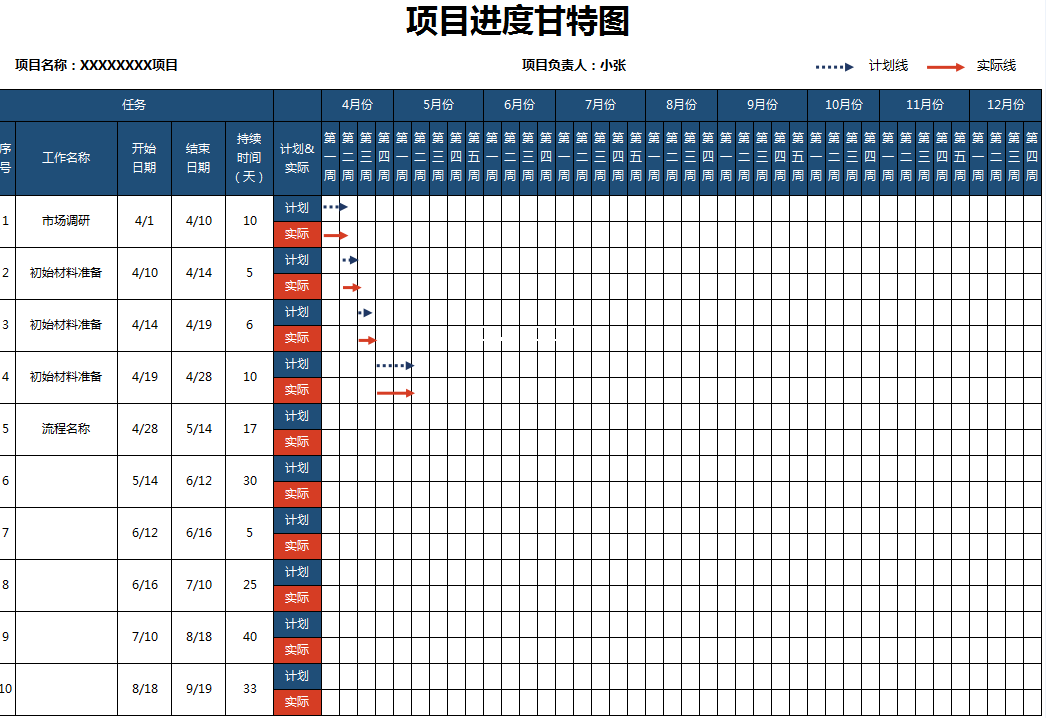Image resolution: width=1046 pixels, height=718 pixels.
Task: Select the dotted planned arrow for 市场调研
Action: coord(335,207)
